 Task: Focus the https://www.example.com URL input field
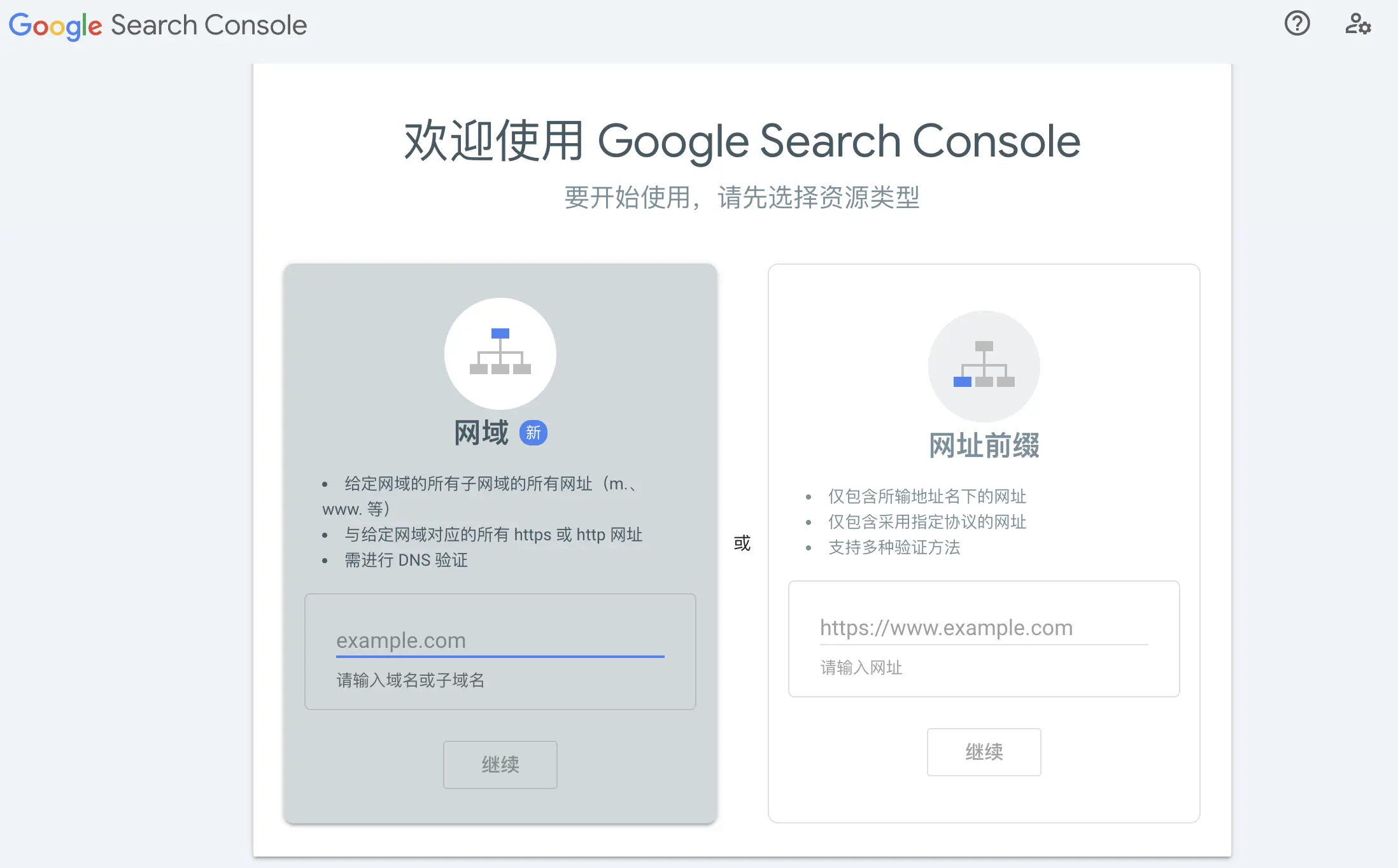[984, 628]
